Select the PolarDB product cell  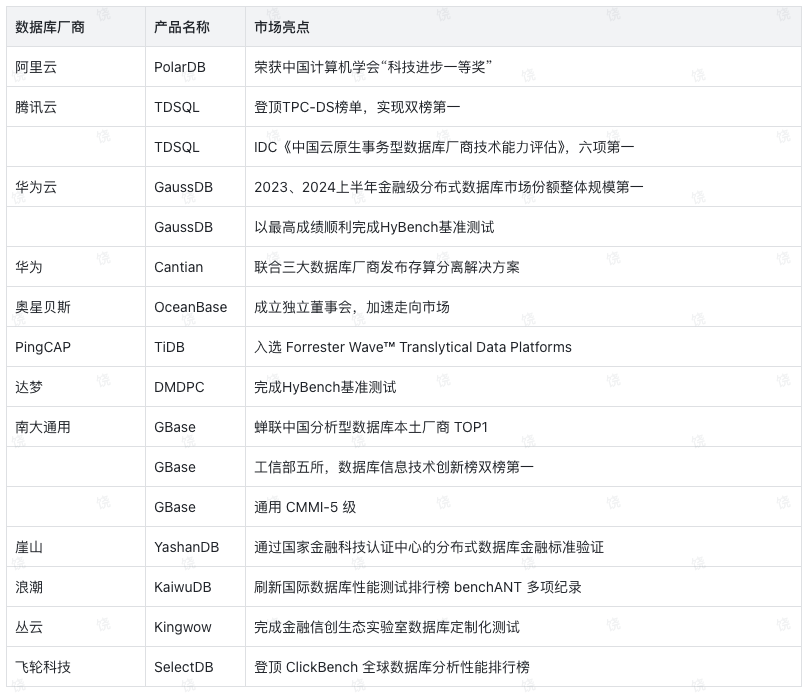coord(195,67)
